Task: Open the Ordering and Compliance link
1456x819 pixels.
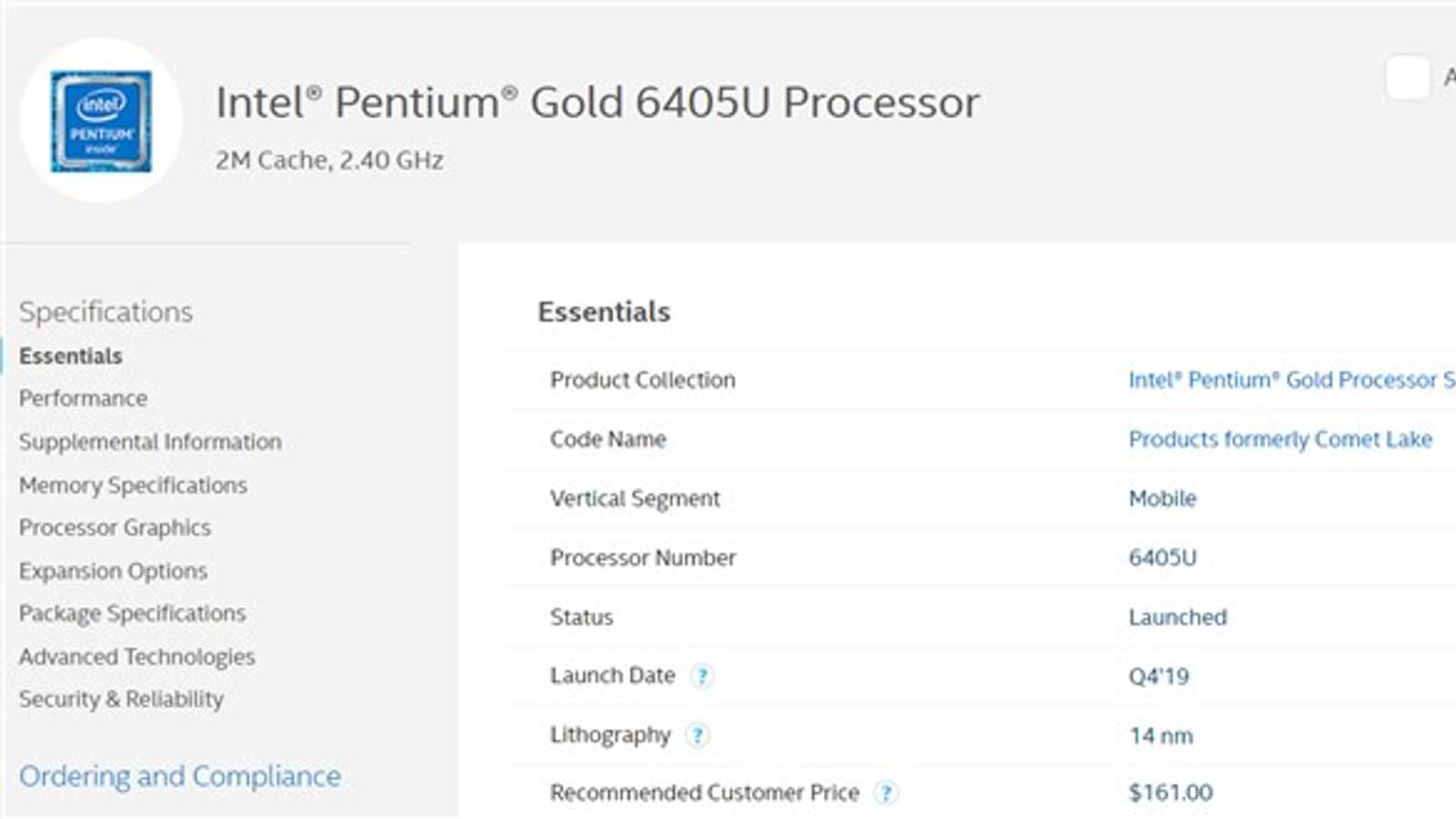Action: (x=180, y=776)
